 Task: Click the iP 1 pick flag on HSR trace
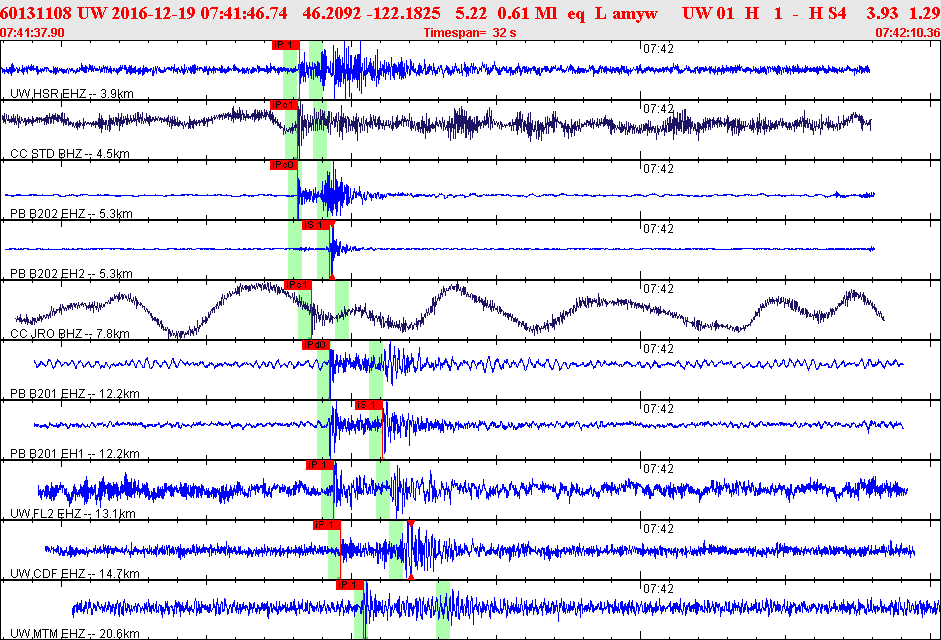[286, 45]
